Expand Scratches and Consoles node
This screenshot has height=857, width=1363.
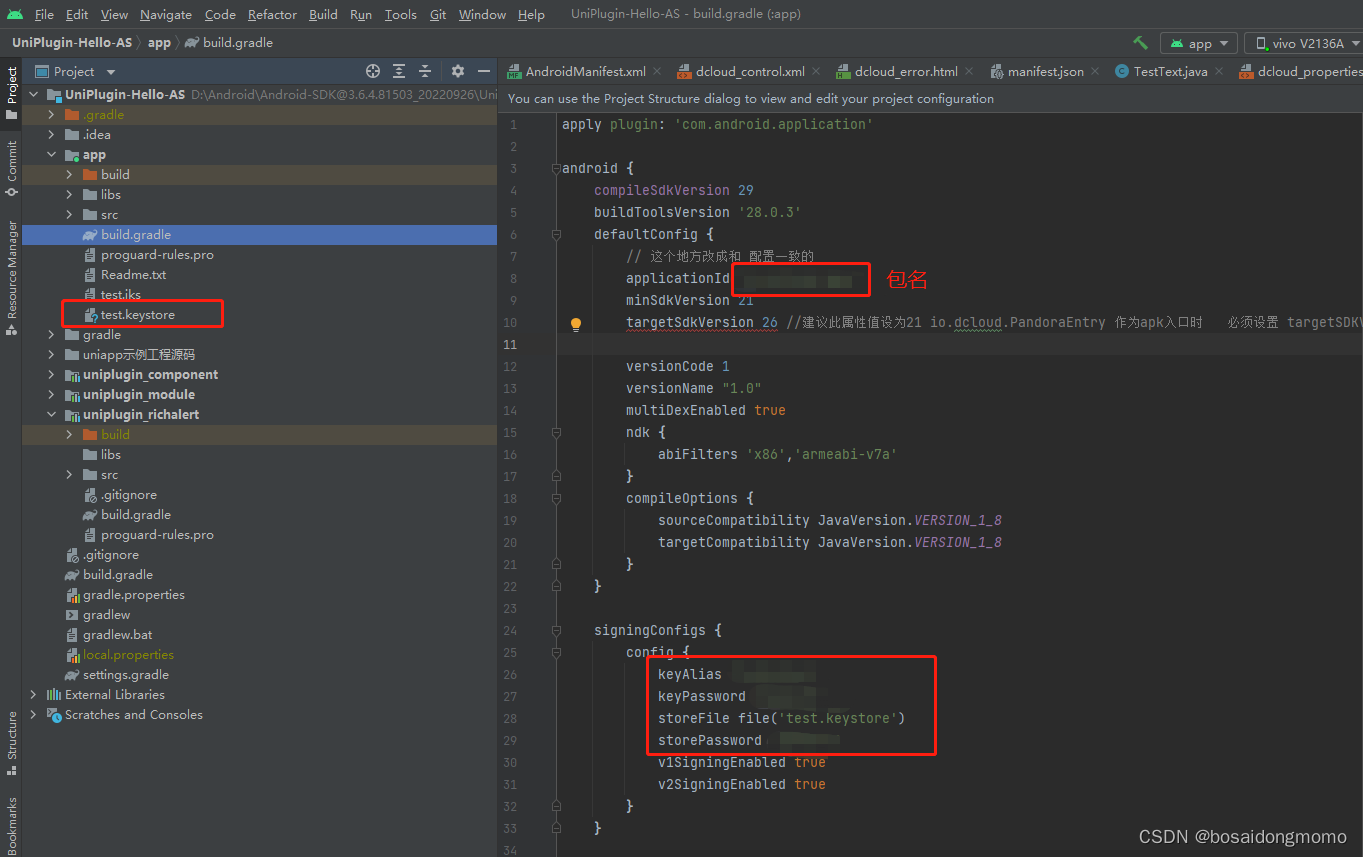pos(33,715)
